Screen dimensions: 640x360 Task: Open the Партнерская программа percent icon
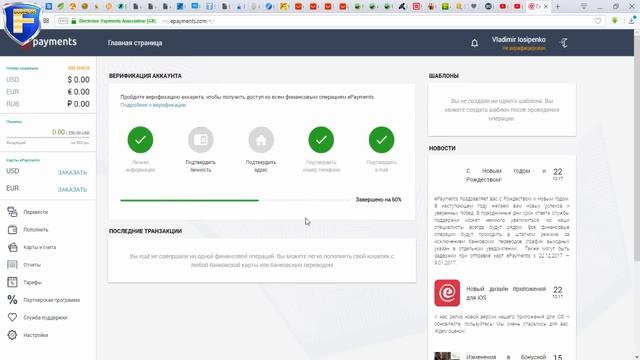12,300
